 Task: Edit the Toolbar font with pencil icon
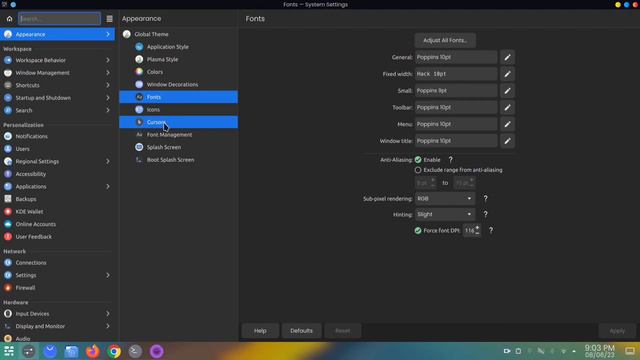tap(507, 108)
